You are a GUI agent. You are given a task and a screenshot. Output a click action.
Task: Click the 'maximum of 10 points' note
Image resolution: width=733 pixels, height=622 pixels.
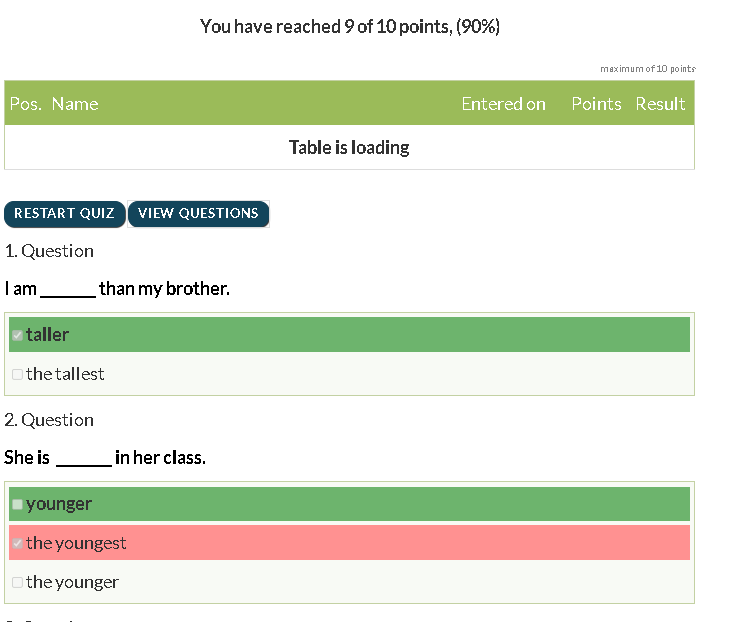647,69
